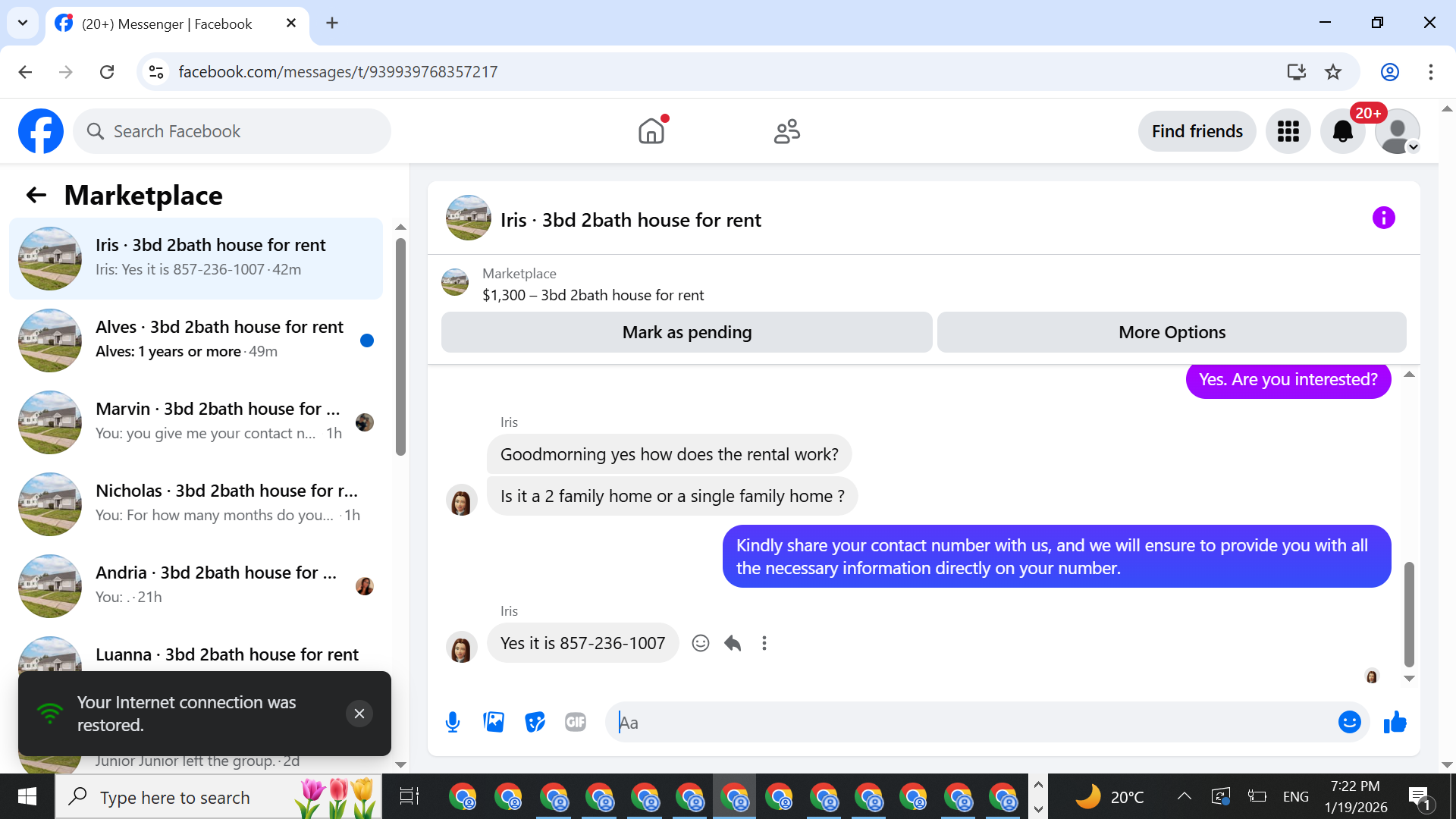1456x819 pixels.
Task: Attach a photo with the image icon
Action: click(494, 722)
